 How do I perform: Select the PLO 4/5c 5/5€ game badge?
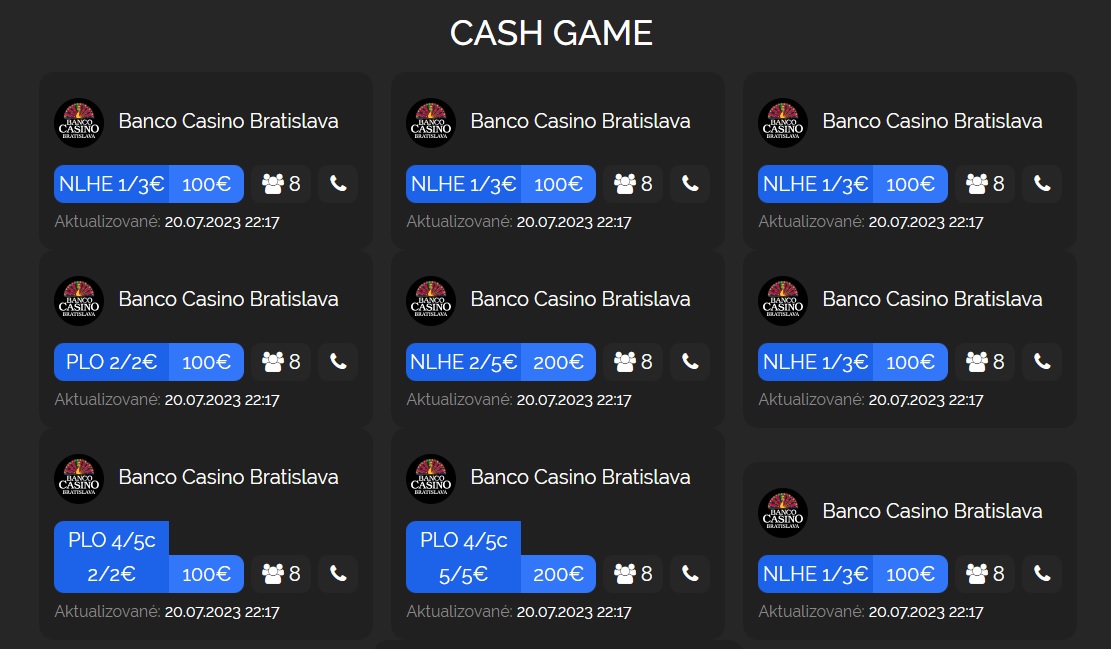tap(463, 557)
